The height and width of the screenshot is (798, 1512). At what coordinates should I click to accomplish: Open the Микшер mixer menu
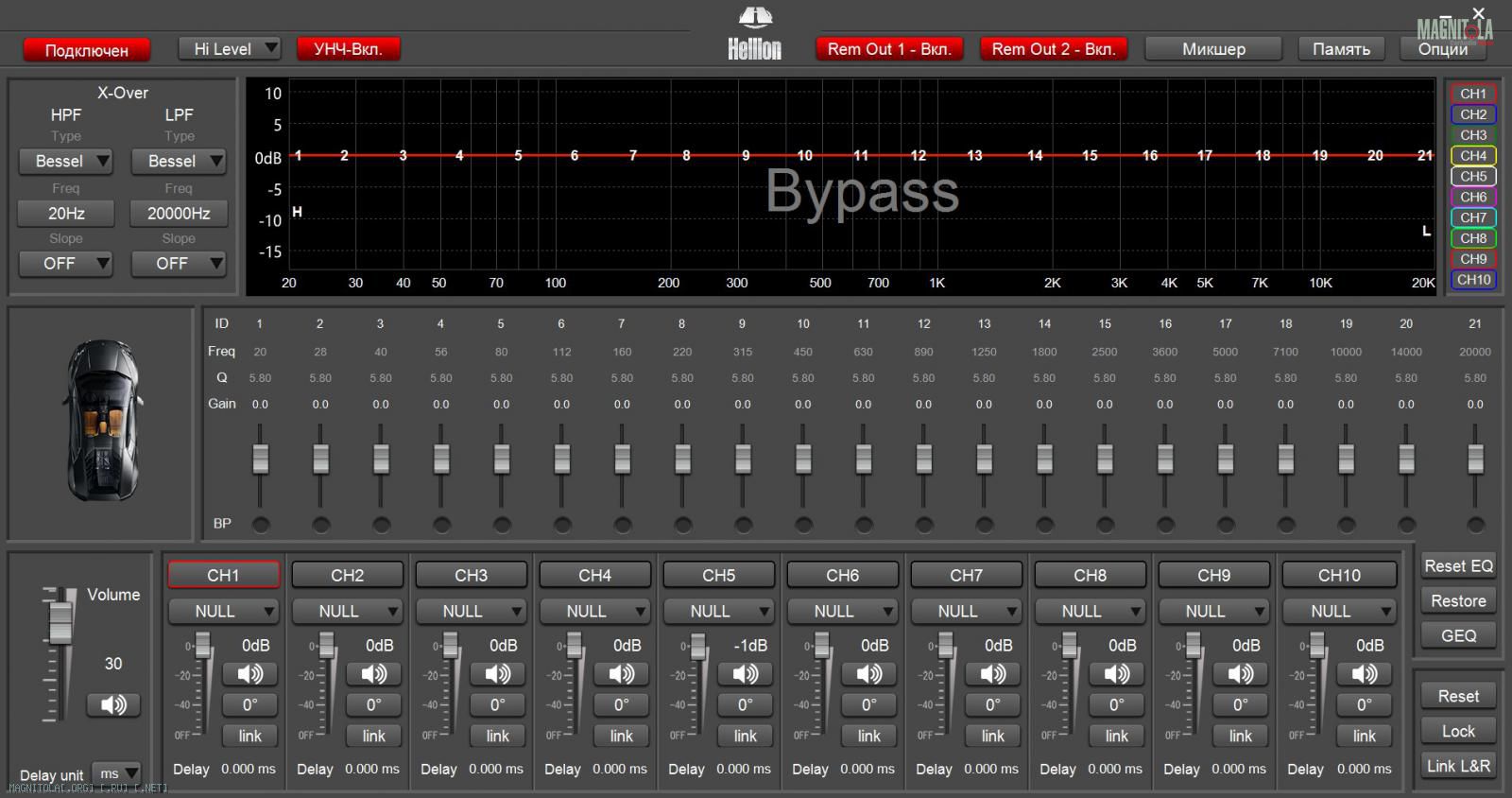[x=1213, y=49]
